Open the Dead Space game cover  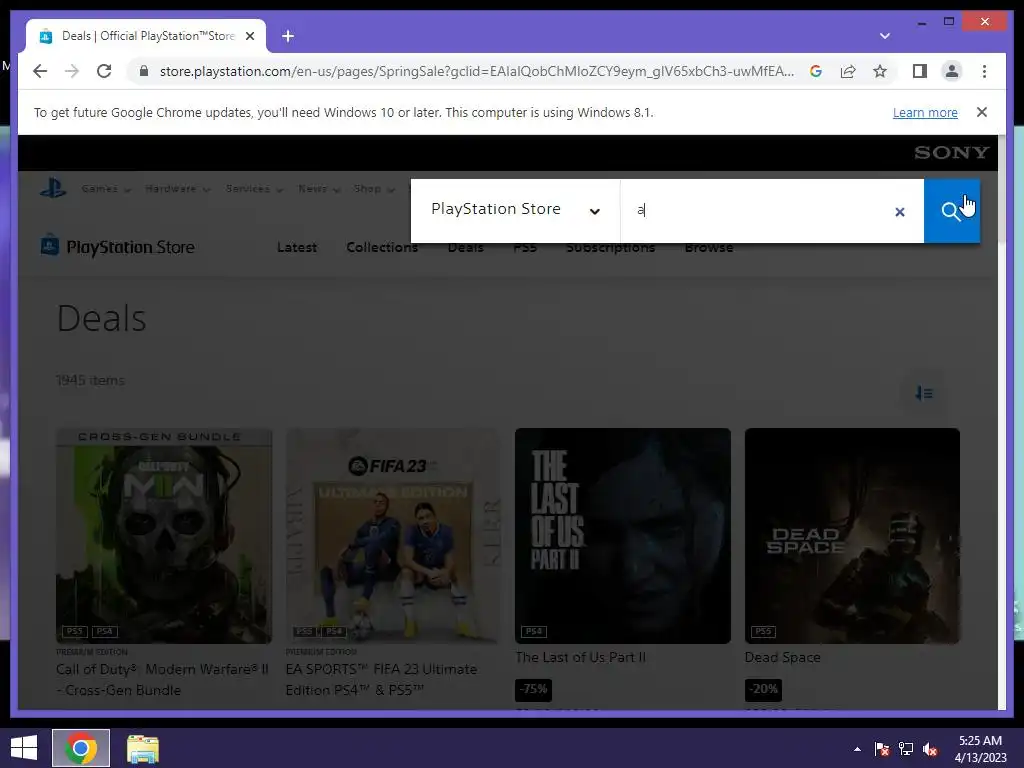click(852, 536)
